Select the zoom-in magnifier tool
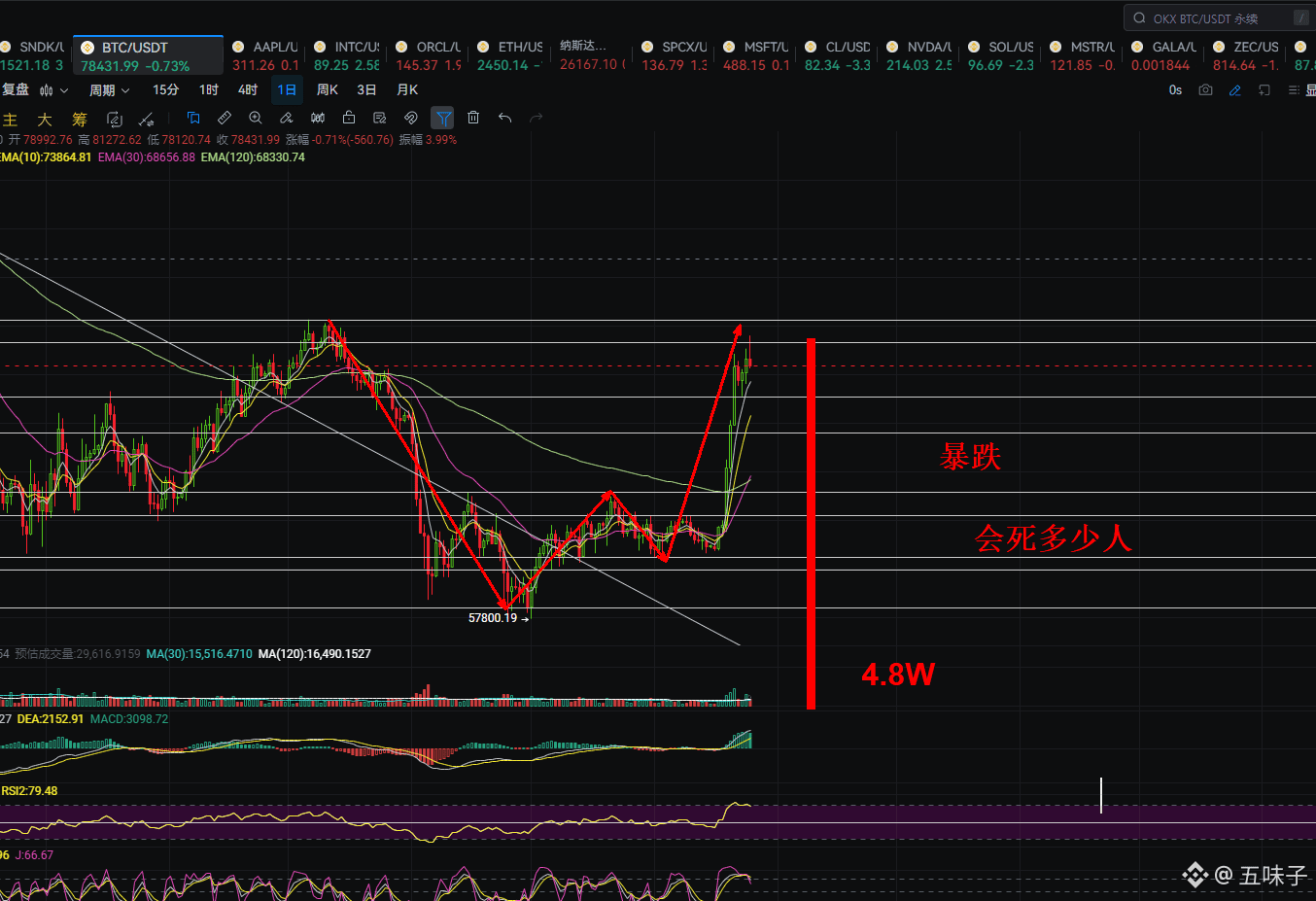Image resolution: width=1316 pixels, height=901 pixels. coord(256,118)
